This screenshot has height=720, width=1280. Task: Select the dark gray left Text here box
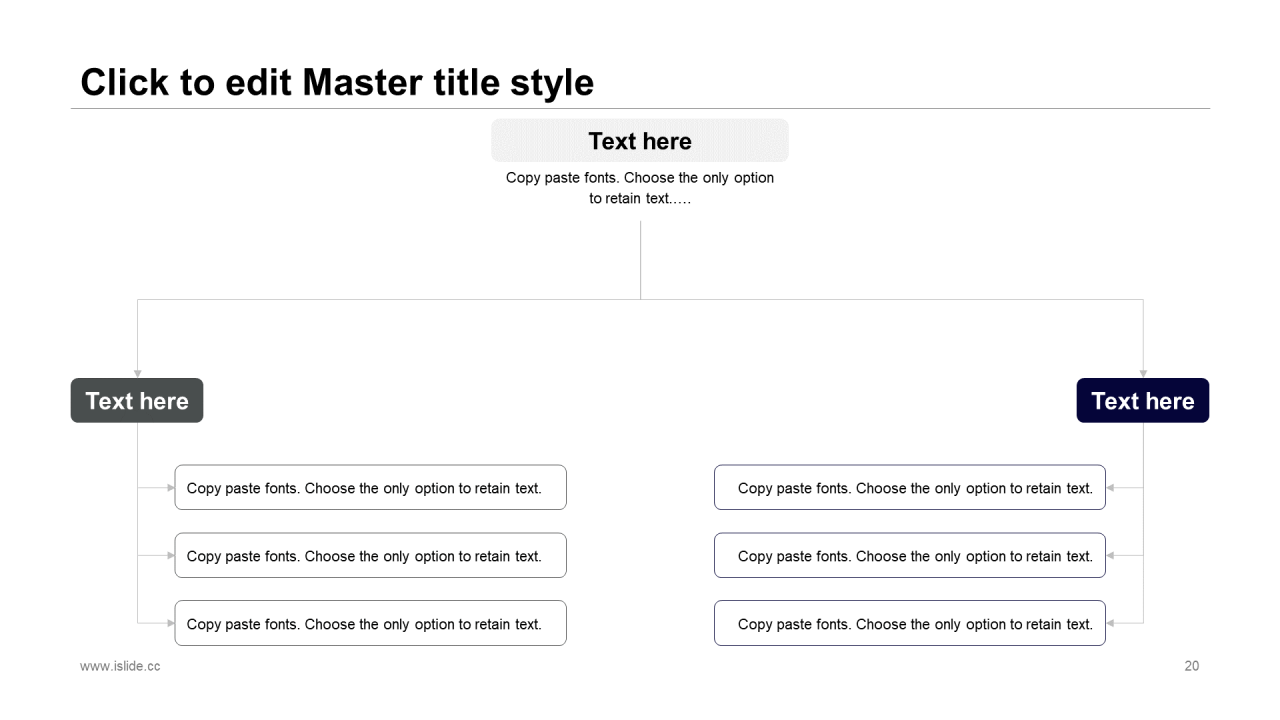tap(137, 401)
